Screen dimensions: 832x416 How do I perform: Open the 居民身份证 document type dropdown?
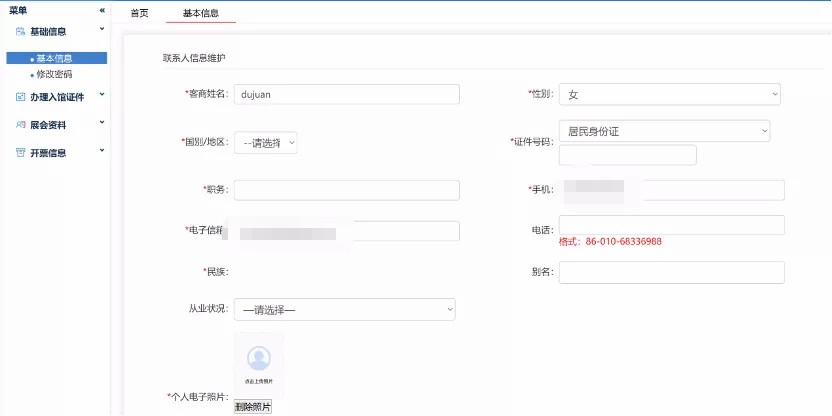664,131
